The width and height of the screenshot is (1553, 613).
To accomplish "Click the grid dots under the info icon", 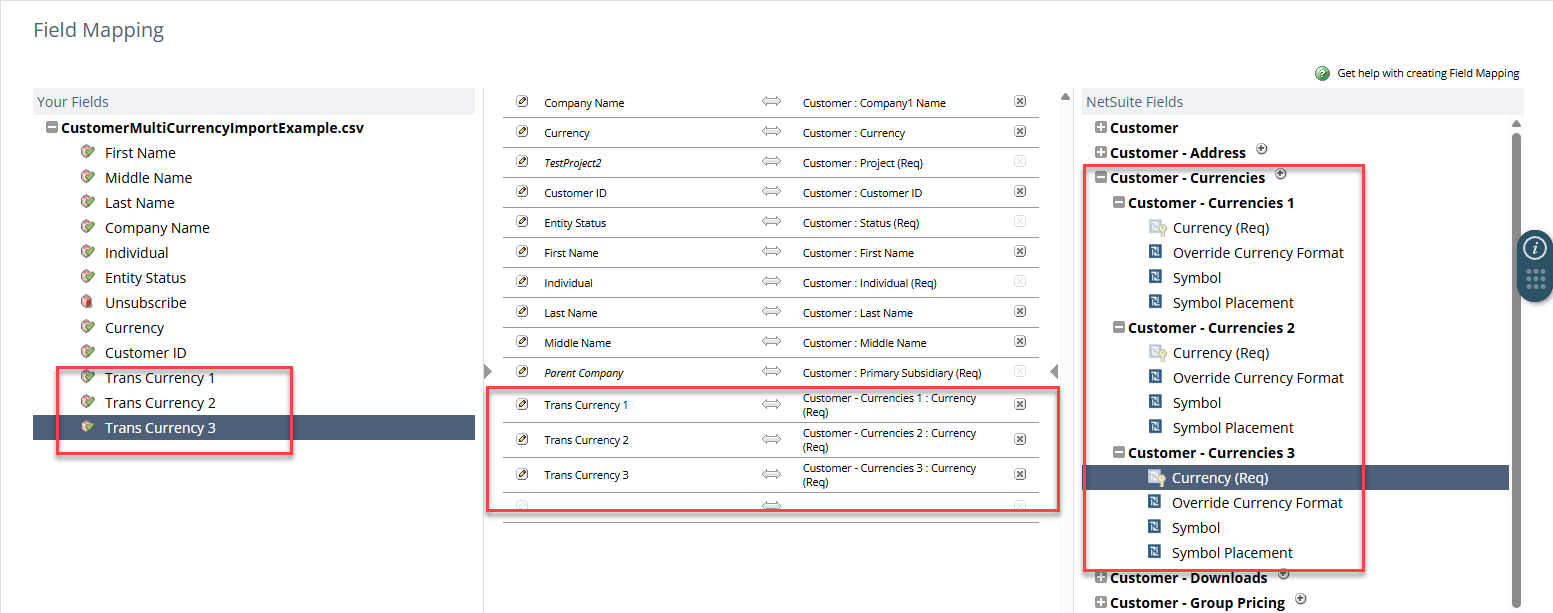I will 1537,279.
